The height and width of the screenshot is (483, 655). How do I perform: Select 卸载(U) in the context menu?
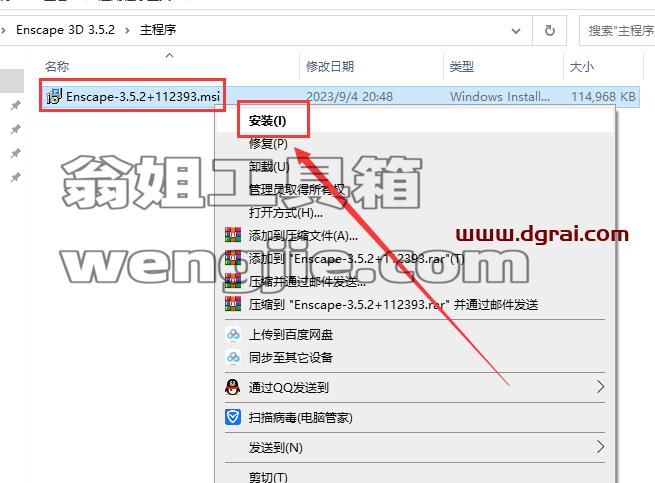pos(269,167)
